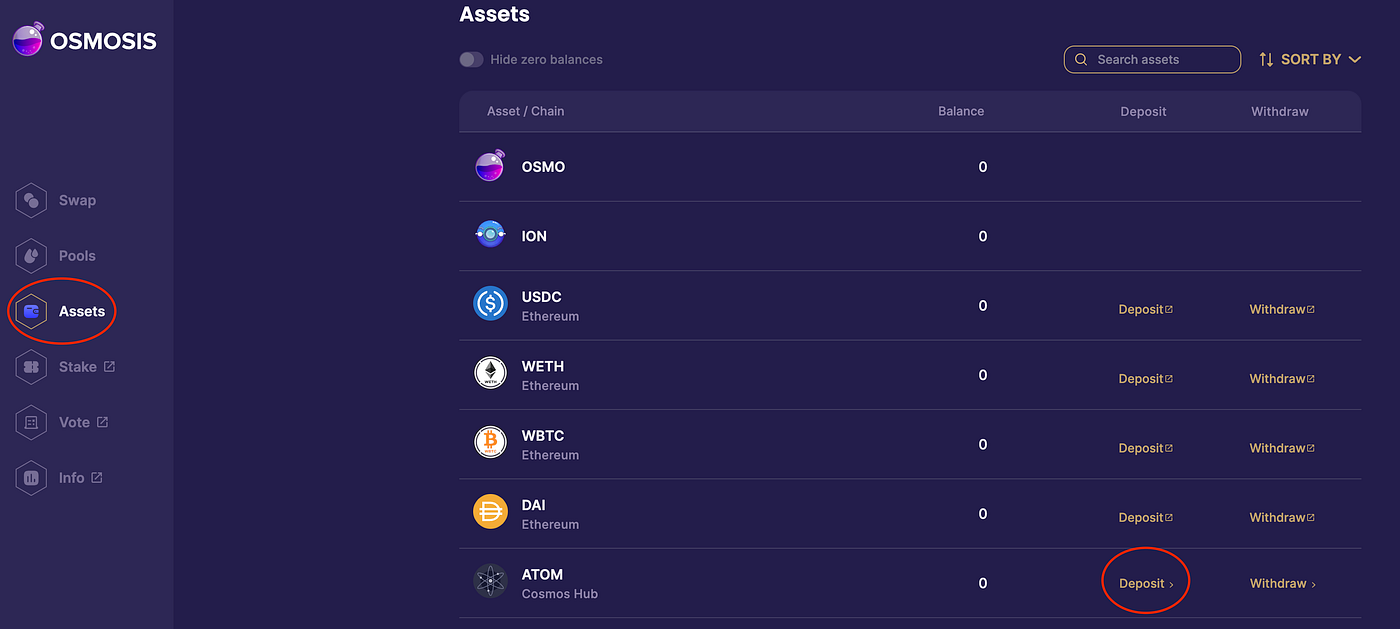Image resolution: width=1400 pixels, height=629 pixels.
Task: Click the OSMO balance value 0
Action: pos(983,167)
